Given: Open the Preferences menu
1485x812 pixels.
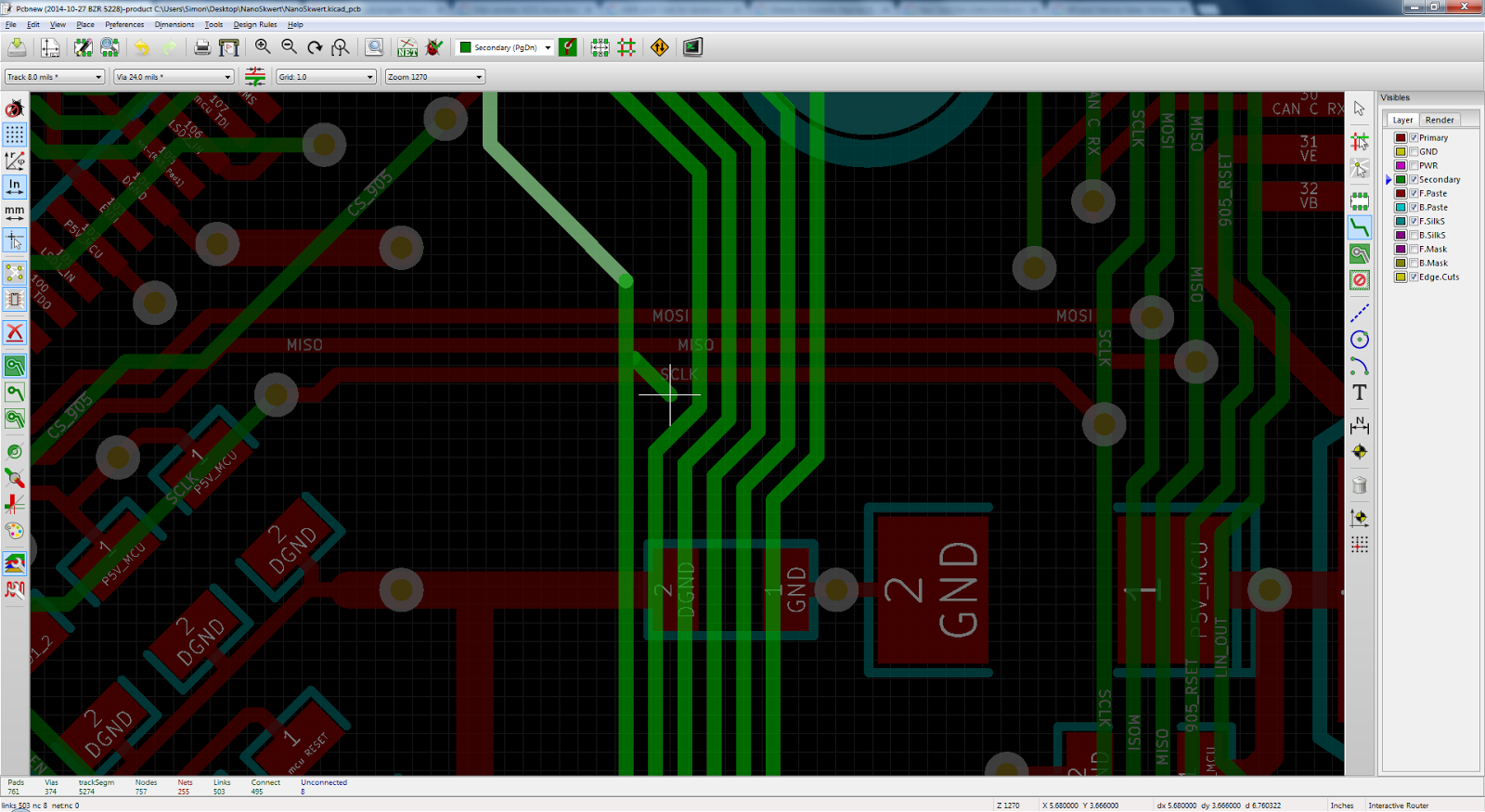Looking at the screenshot, I should [x=124, y=25].
